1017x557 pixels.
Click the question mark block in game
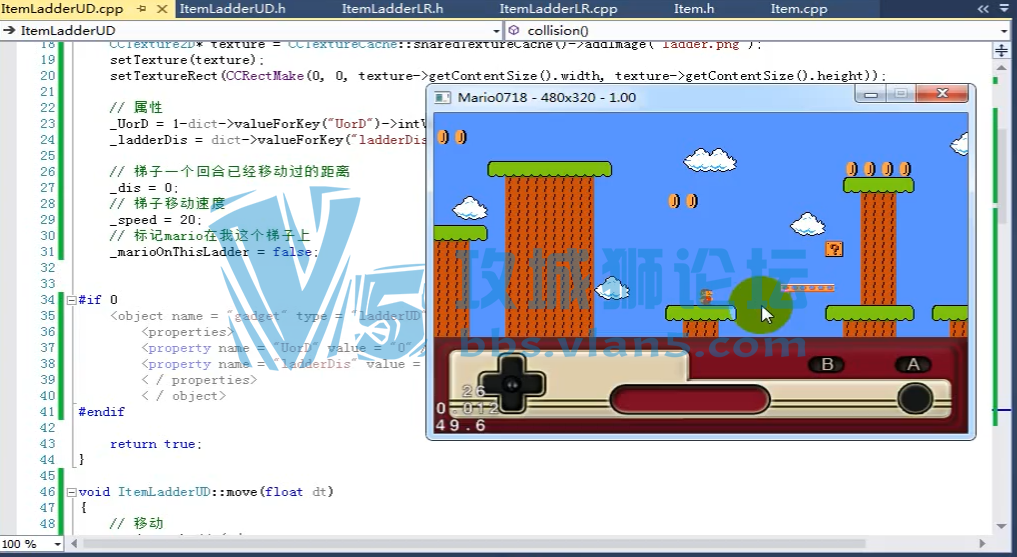pyautogui.click(x=834, y=249)
